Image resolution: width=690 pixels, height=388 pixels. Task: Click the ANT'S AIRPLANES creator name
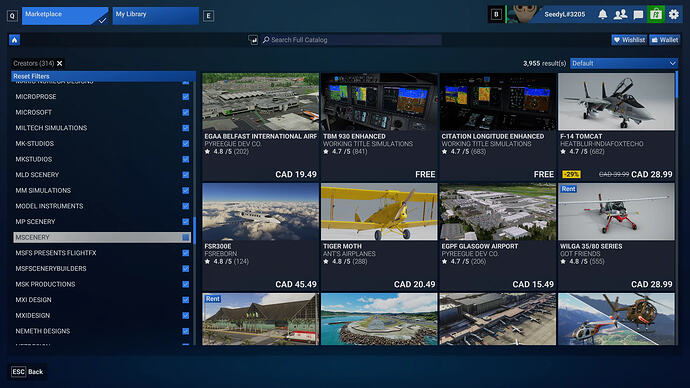coord(349,254)
